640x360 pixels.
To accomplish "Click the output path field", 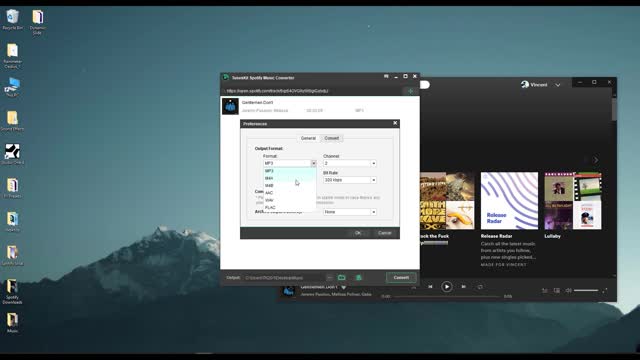I will (284, 278).
